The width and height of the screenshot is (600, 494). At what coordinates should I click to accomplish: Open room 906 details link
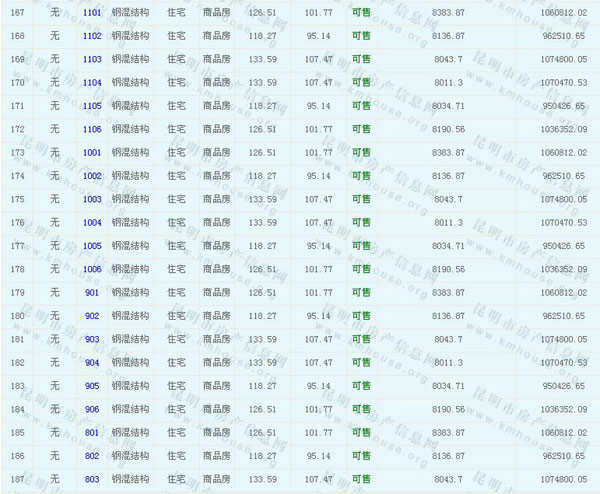tap(92, 409)
